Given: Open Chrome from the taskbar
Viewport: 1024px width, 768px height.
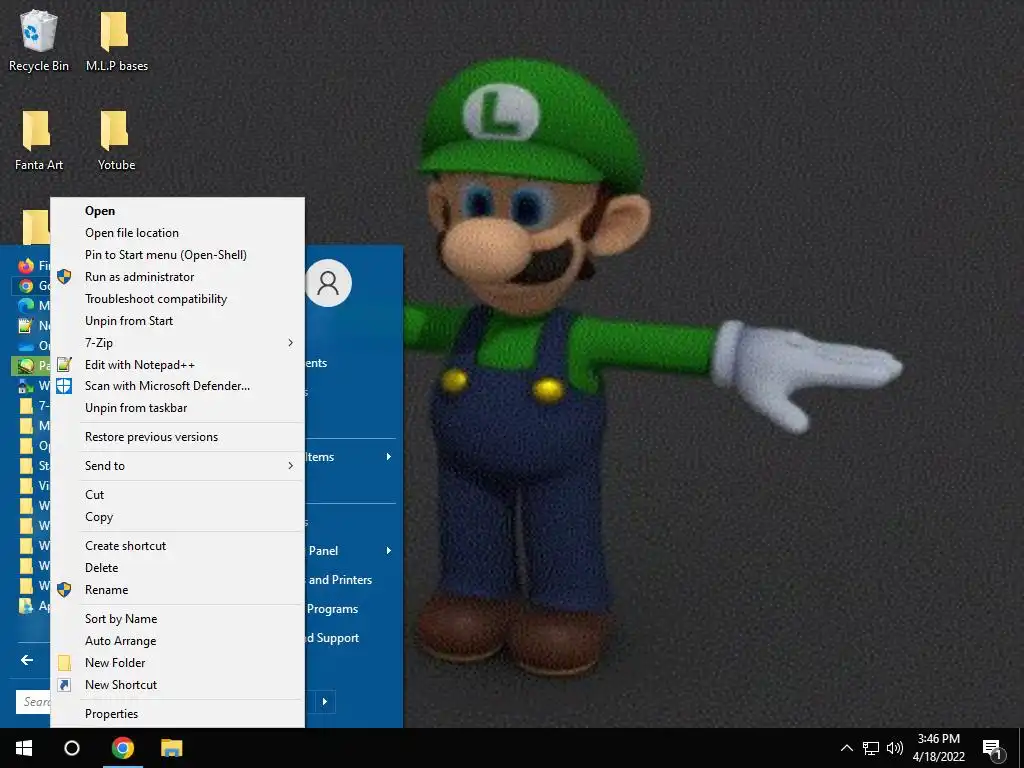Looking at the screenshot, I should (122, 748).
